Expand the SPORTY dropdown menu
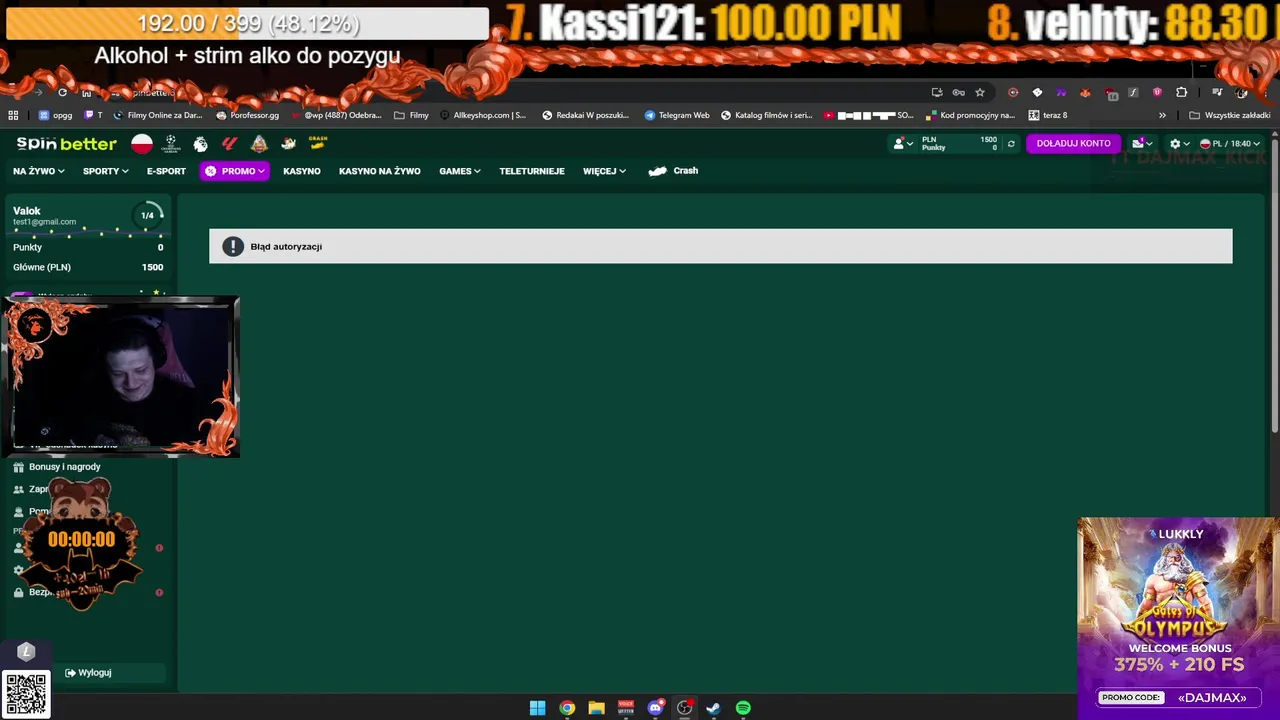Image resolution: width=1280 pixels, height=720 pixels. 106,171
